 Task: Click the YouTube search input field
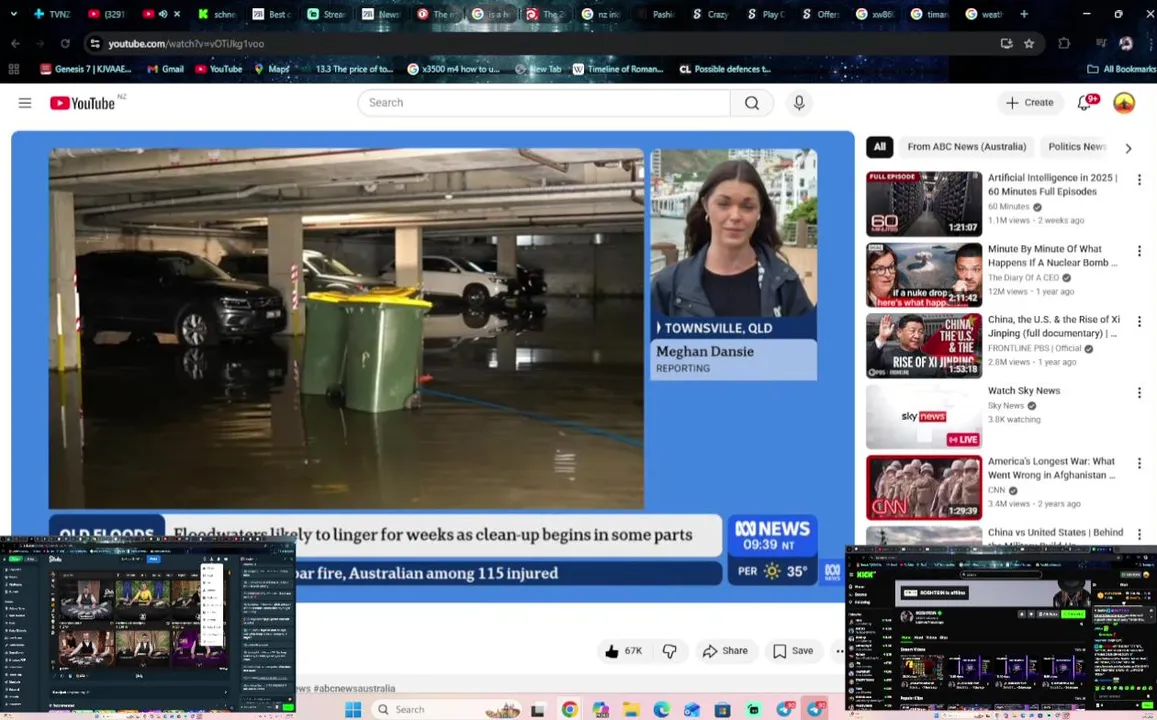(544, 103)
